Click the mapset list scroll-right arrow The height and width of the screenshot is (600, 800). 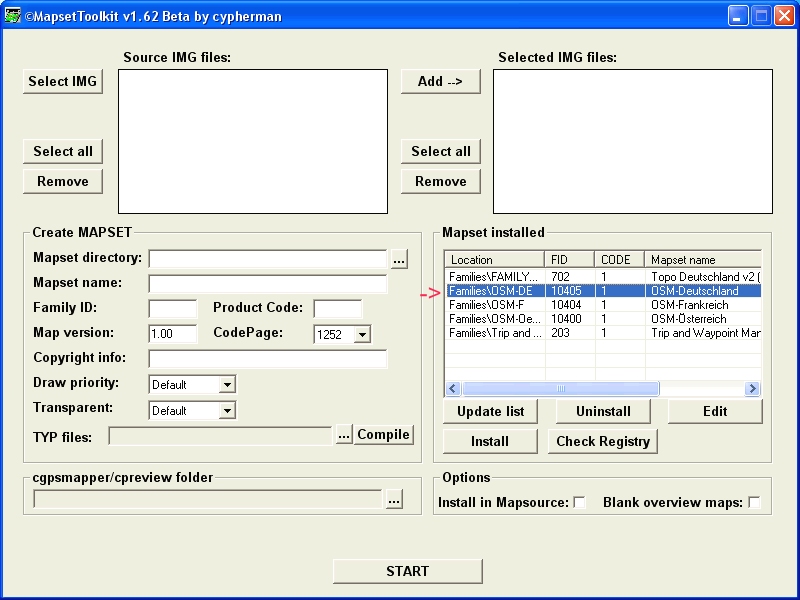[752, 389]
